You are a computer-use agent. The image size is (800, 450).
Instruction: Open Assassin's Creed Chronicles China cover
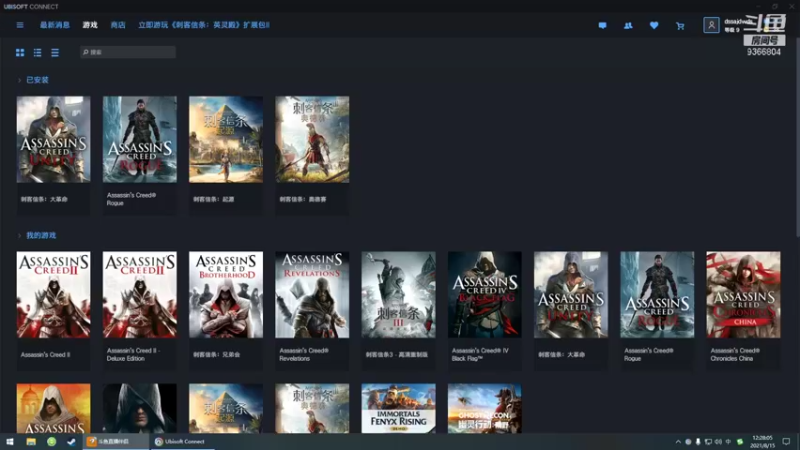[743, 294]
